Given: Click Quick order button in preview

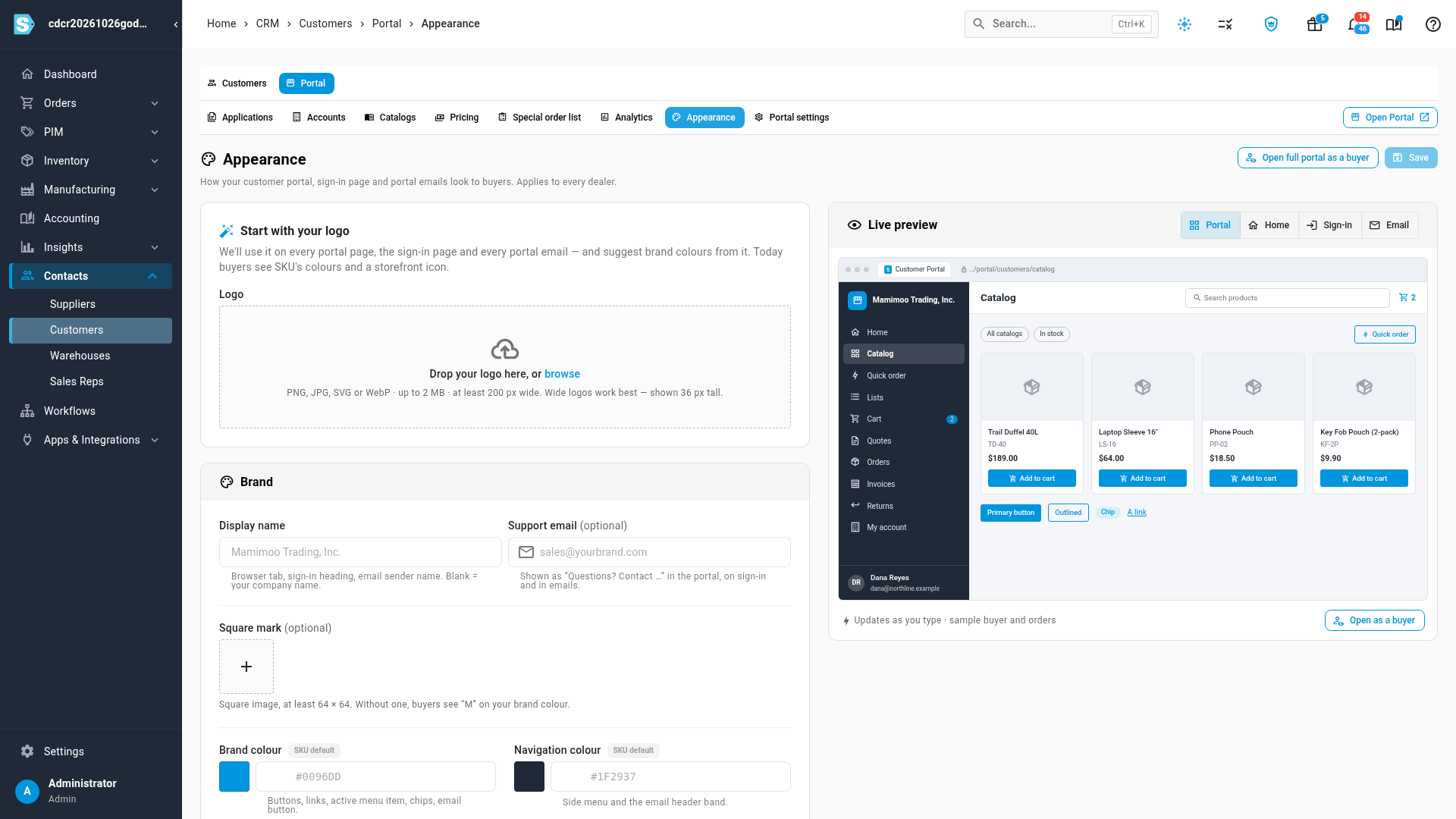Looking at the screenshot, I should pos(1385,334).
